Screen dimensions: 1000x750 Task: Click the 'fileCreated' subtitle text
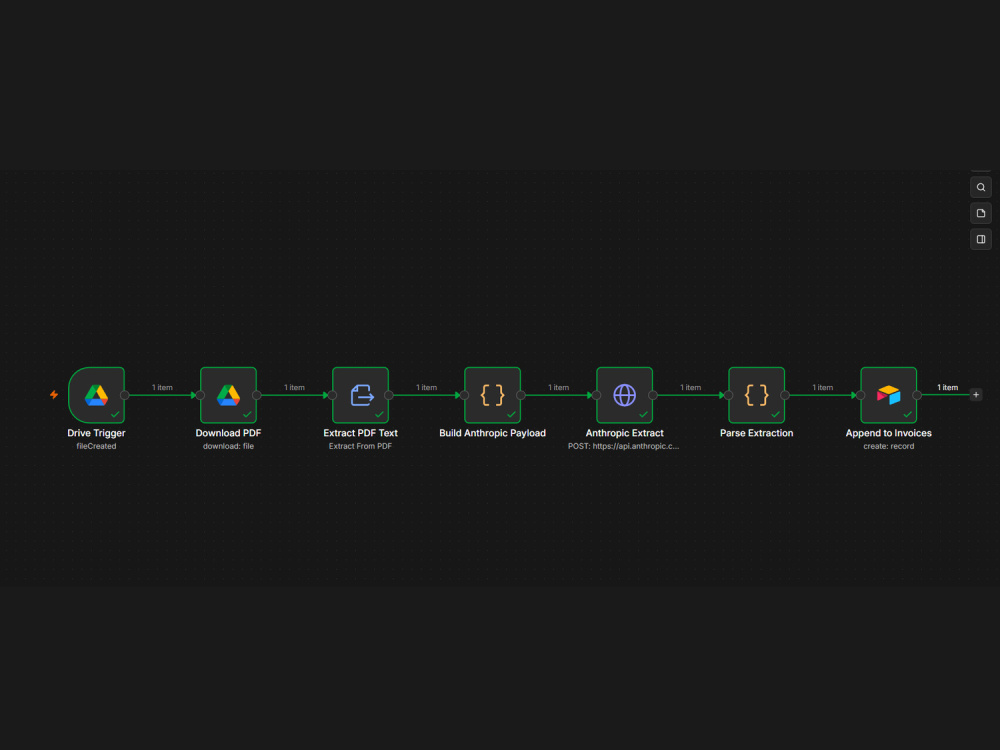[96, 446]
